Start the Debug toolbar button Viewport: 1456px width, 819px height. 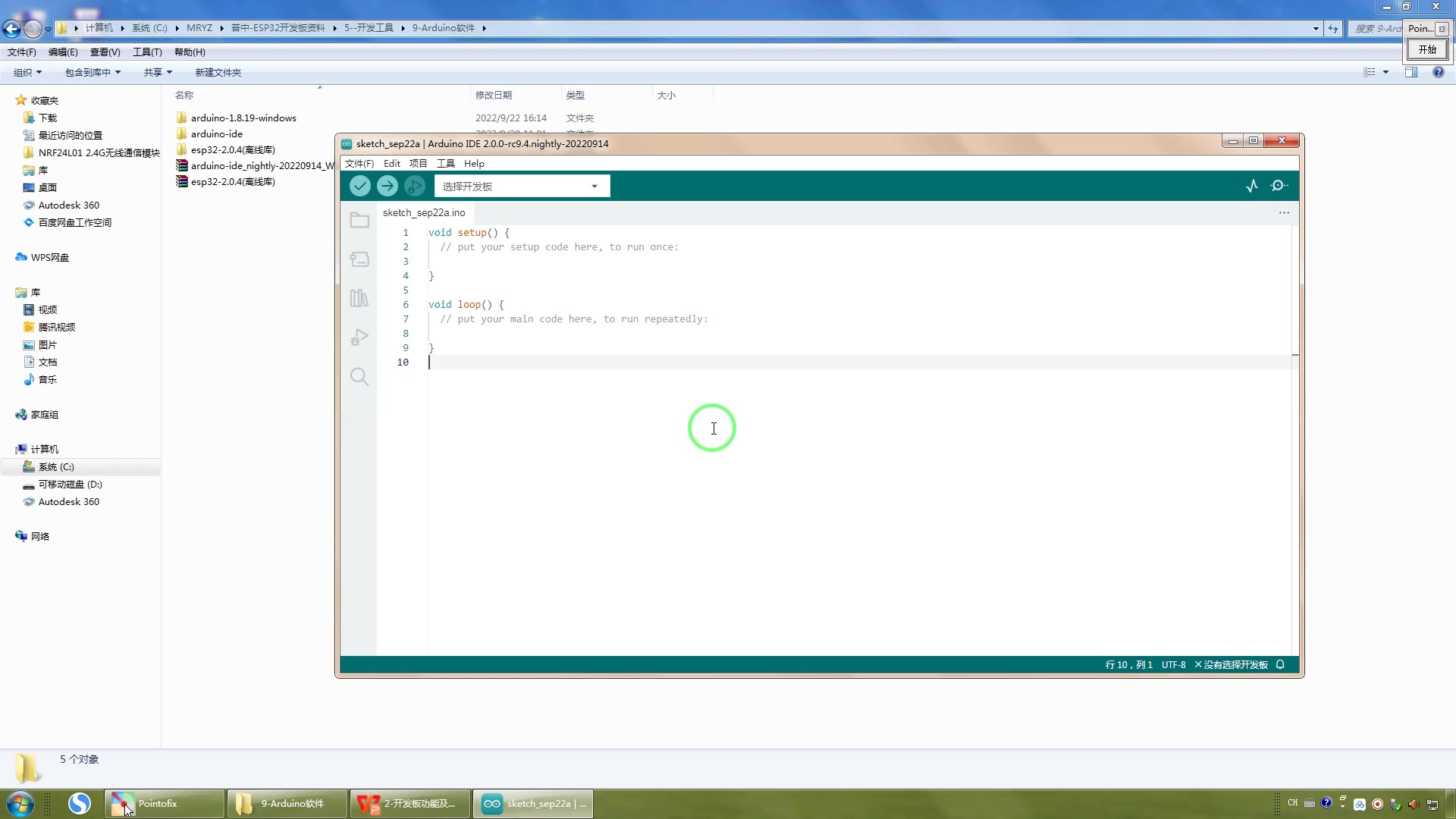click(x=414, y=186)
